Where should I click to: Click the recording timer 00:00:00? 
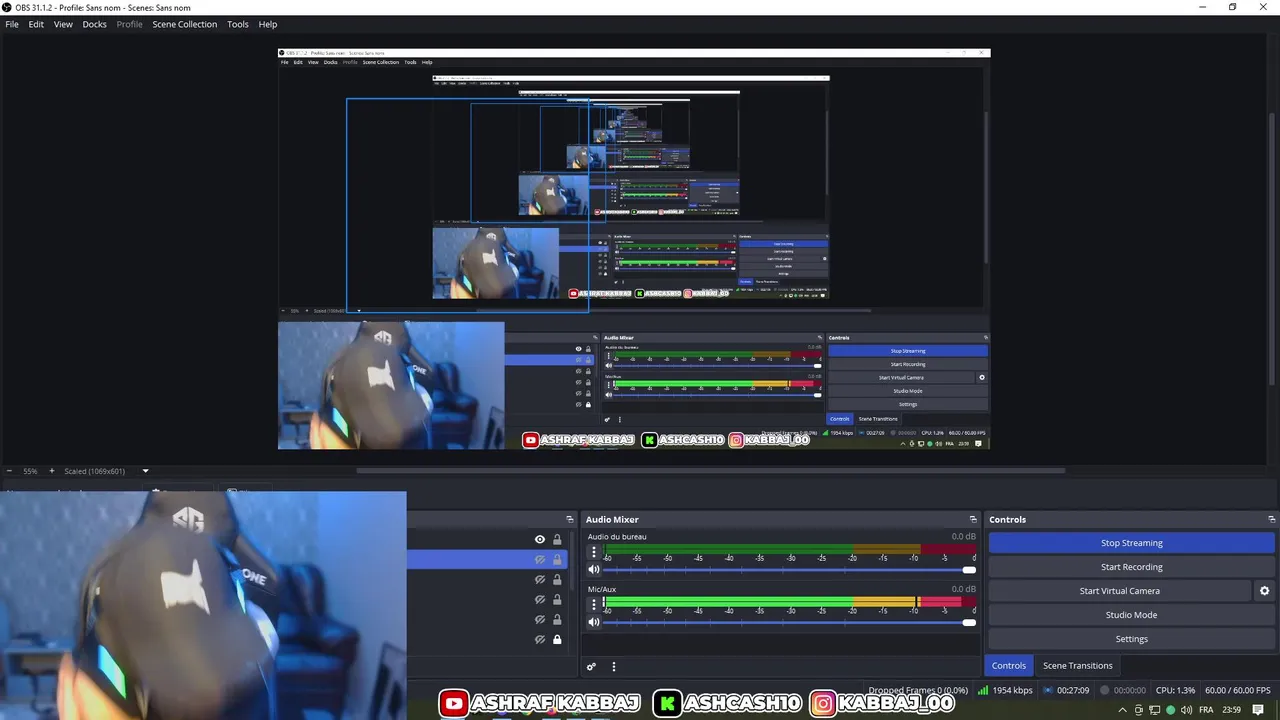(1123, 690)
